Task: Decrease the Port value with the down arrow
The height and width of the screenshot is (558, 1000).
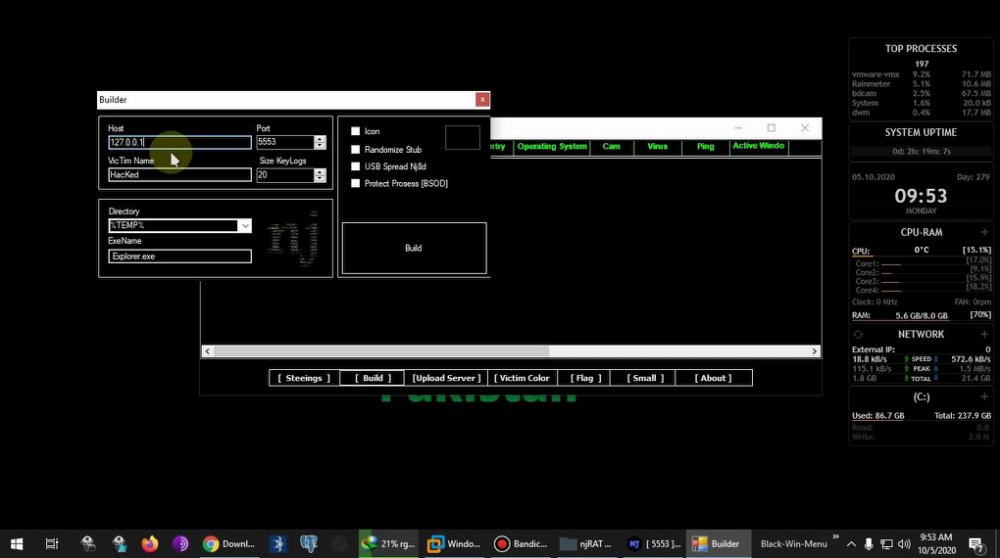Action: coord(320,146)
